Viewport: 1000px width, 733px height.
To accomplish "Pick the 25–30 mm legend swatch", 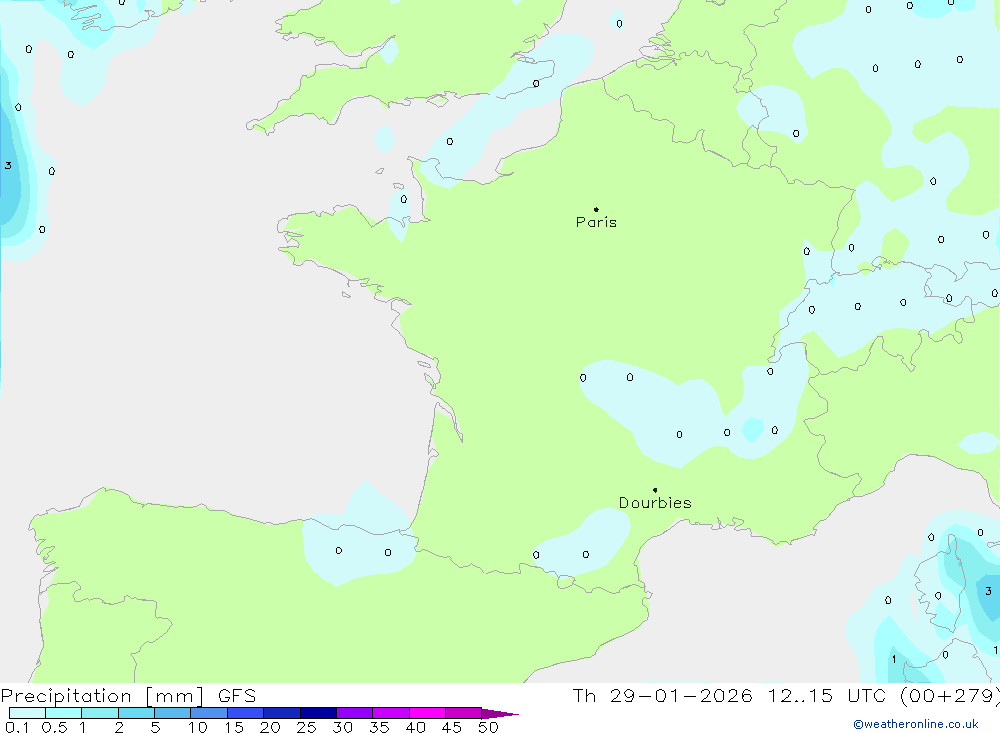I will pyautogui.click(x=318, y=713).
